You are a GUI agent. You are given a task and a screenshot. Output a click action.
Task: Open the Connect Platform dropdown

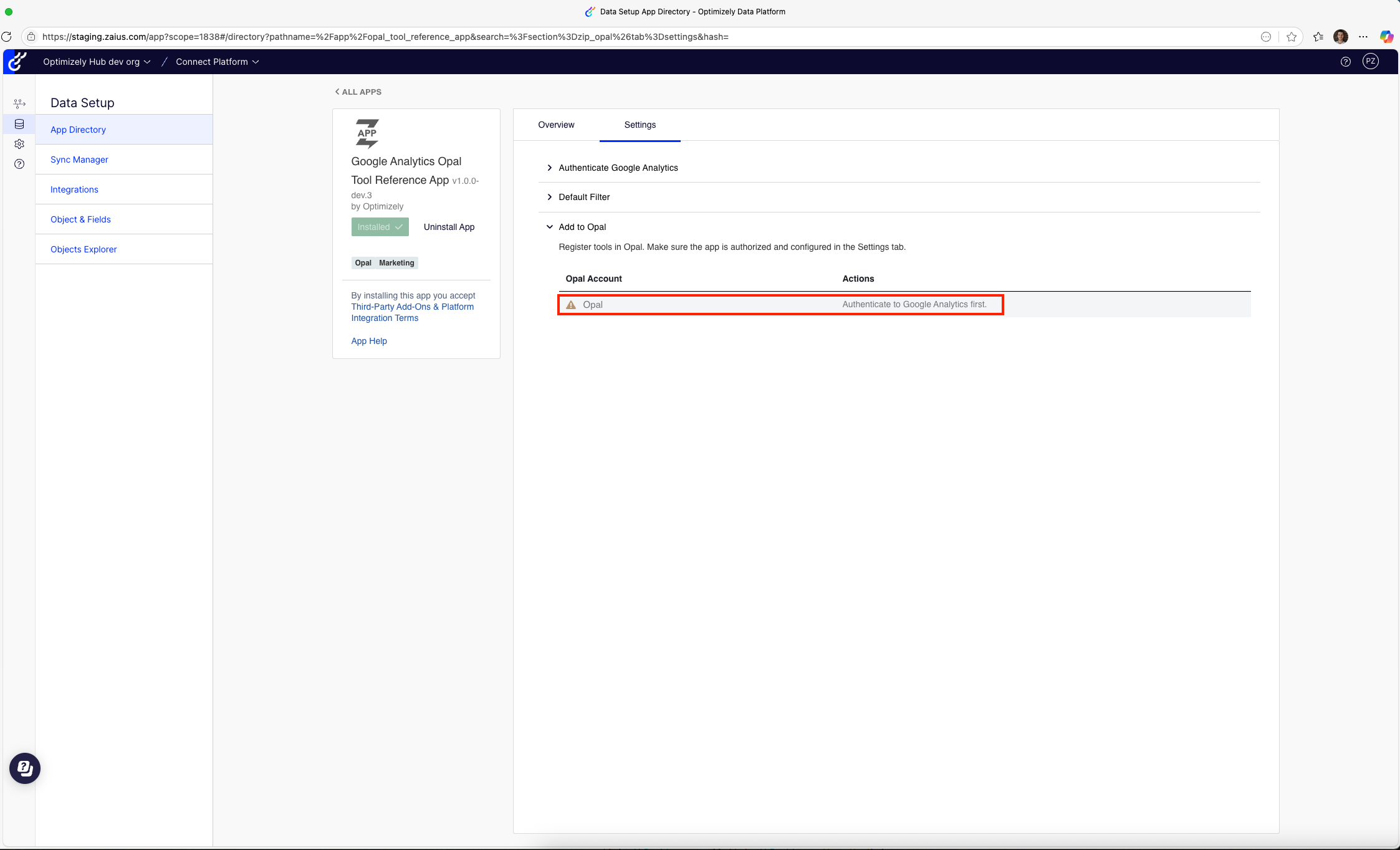(217, 62)
